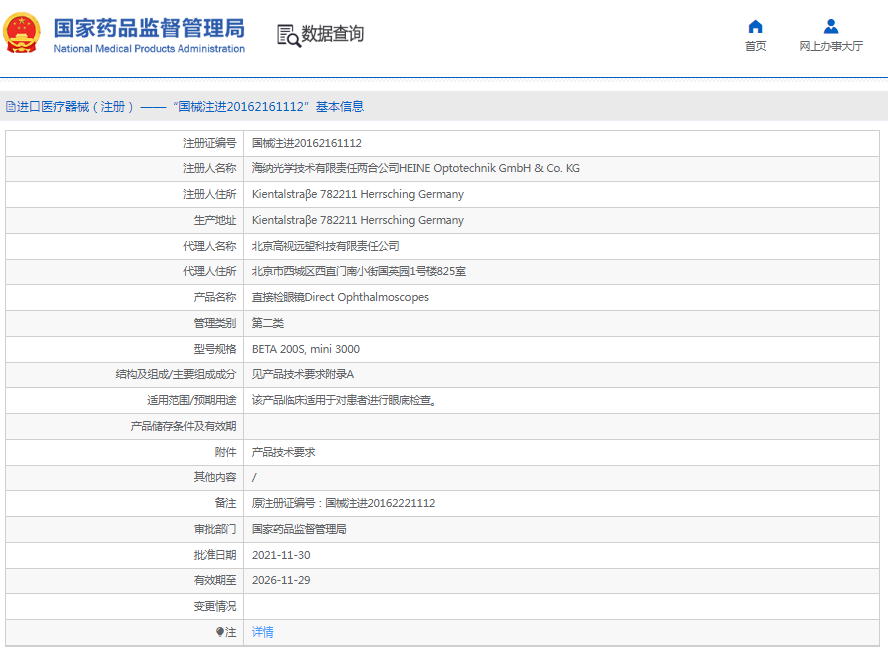Select the intended use text 该产品临床适用于对患者进行眼底检查
Image resolution: width=888 pixels, height=652 pixels.
coord(344,400)
